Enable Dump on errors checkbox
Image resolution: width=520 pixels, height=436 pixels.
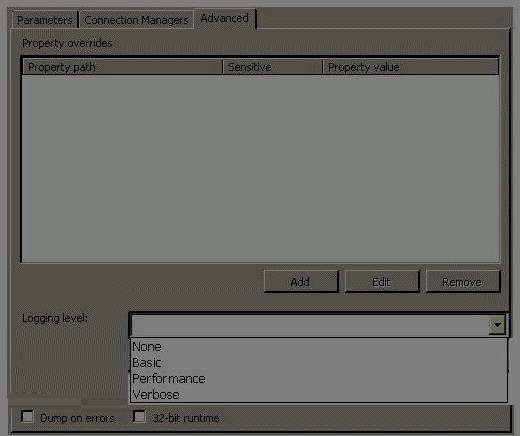pyautogui.click(x=27, y=417)
